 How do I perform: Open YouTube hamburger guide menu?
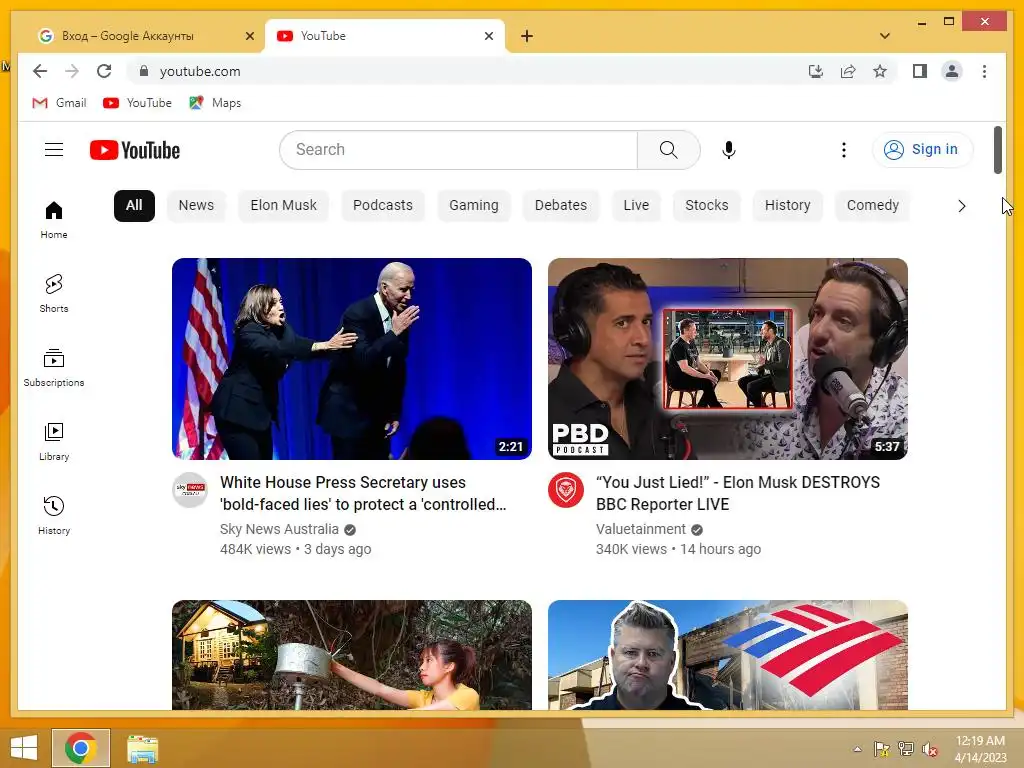[x=54, y=150]
